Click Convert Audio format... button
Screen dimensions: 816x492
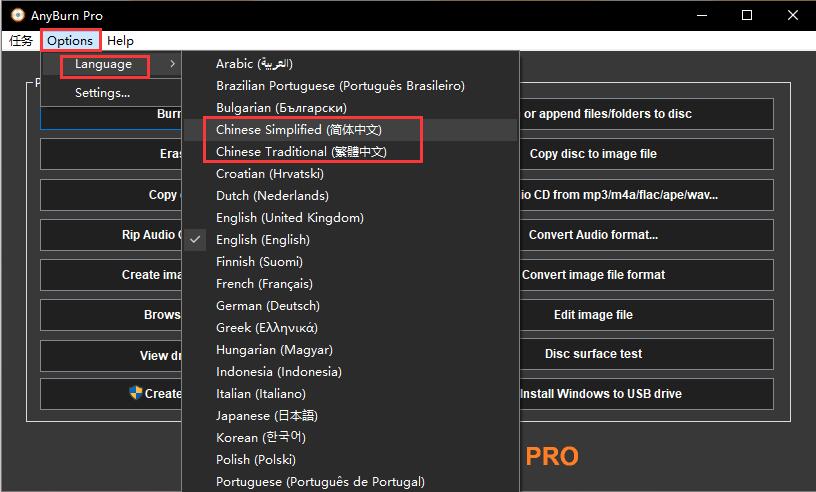[x=646, y=235]
